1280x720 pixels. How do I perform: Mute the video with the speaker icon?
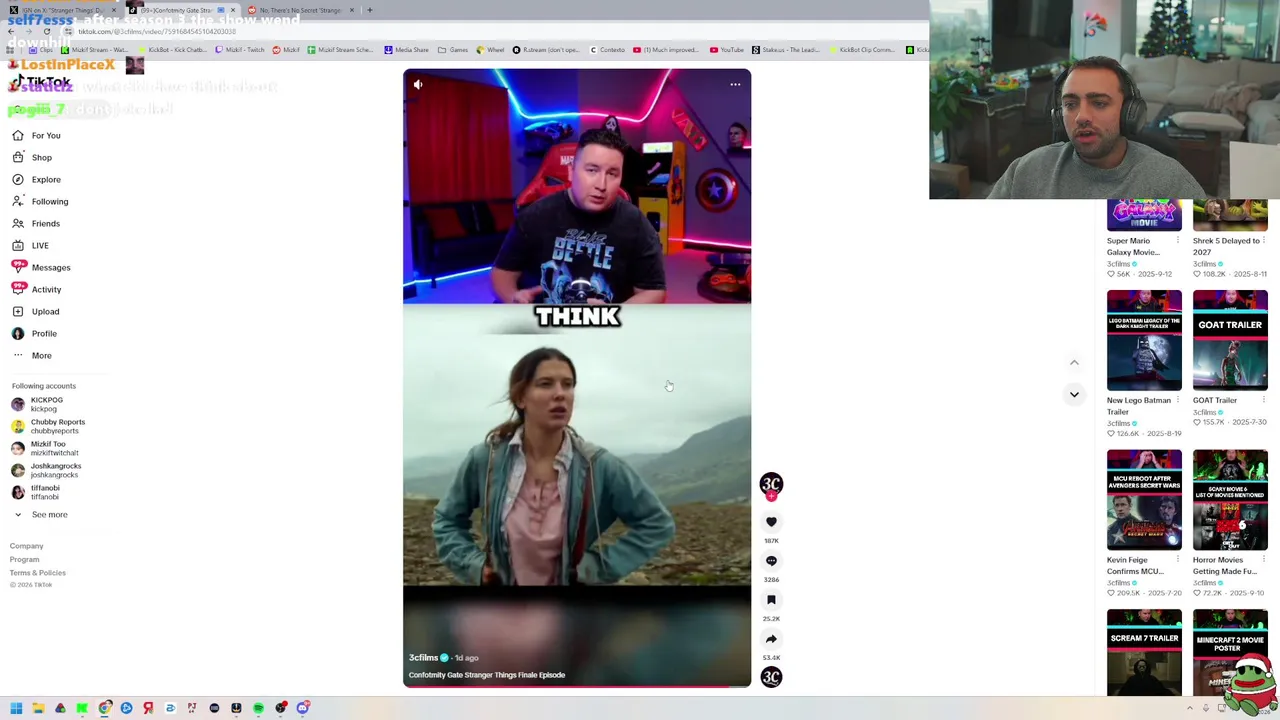point(418,85)
